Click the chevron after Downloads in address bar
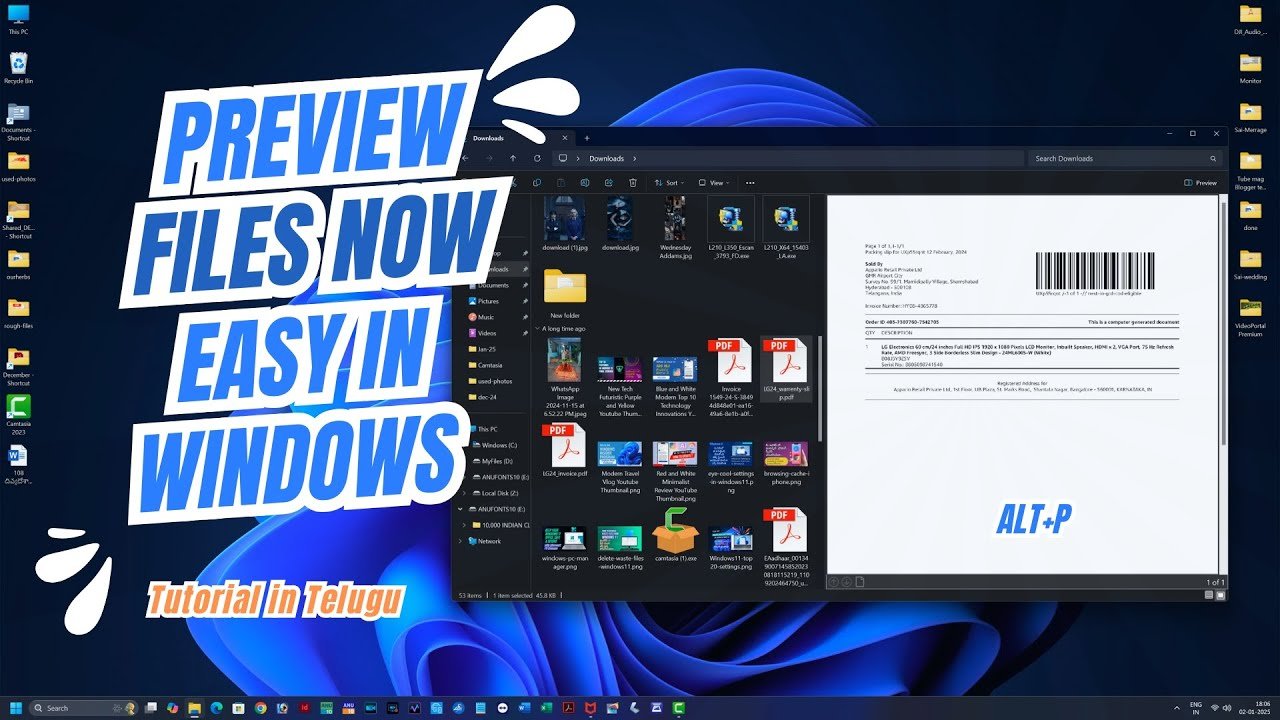 coord(634,158)
